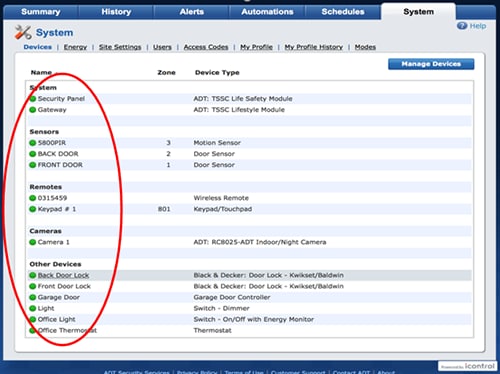Click the green status dot beside Security Panel

(x=33, y=99)
